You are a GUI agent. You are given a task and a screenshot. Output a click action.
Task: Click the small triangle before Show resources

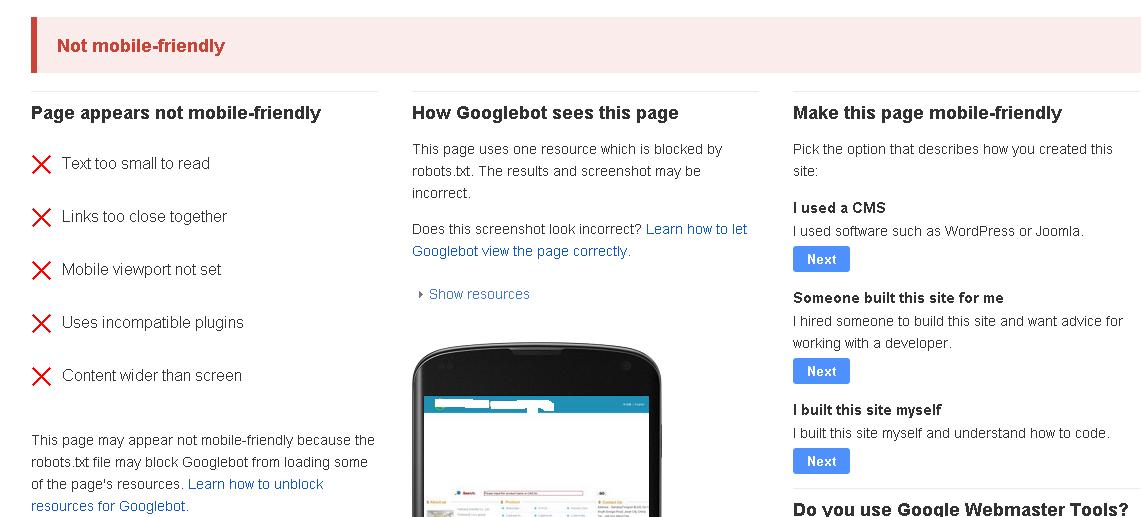pos(421,295)
